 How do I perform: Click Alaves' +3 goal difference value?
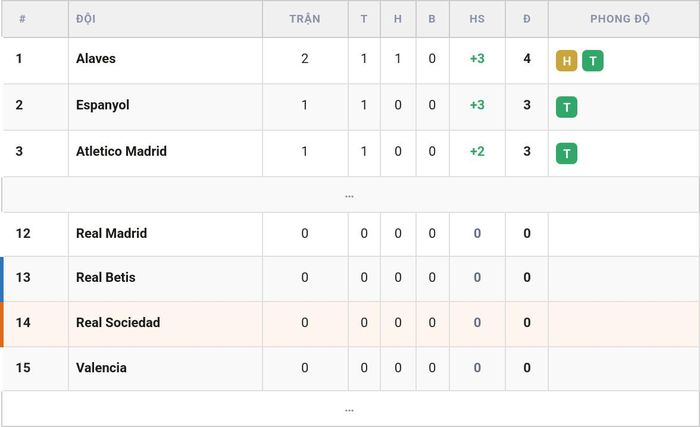coord(477,59)
